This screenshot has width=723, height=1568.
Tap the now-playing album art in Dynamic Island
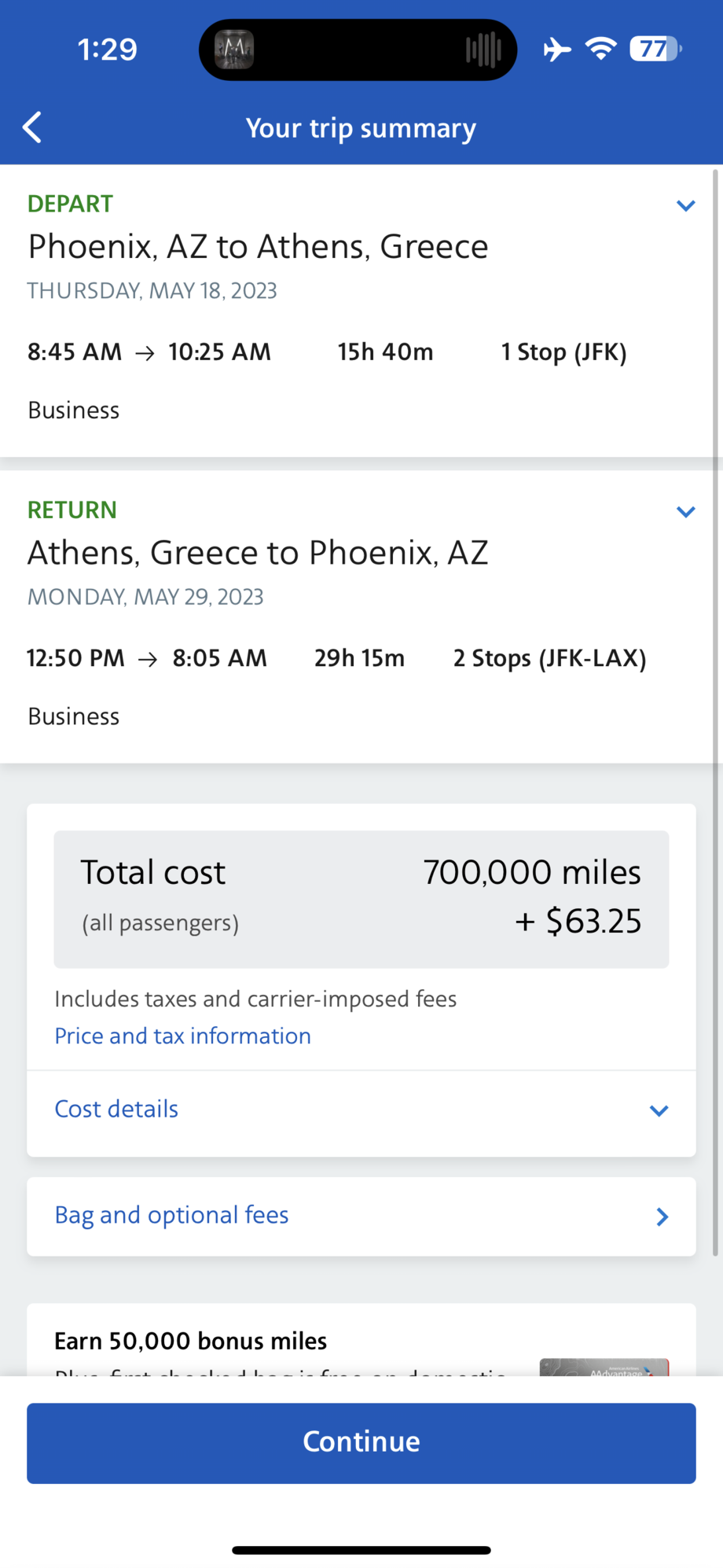pyautogui.click(x=234, y=50)
